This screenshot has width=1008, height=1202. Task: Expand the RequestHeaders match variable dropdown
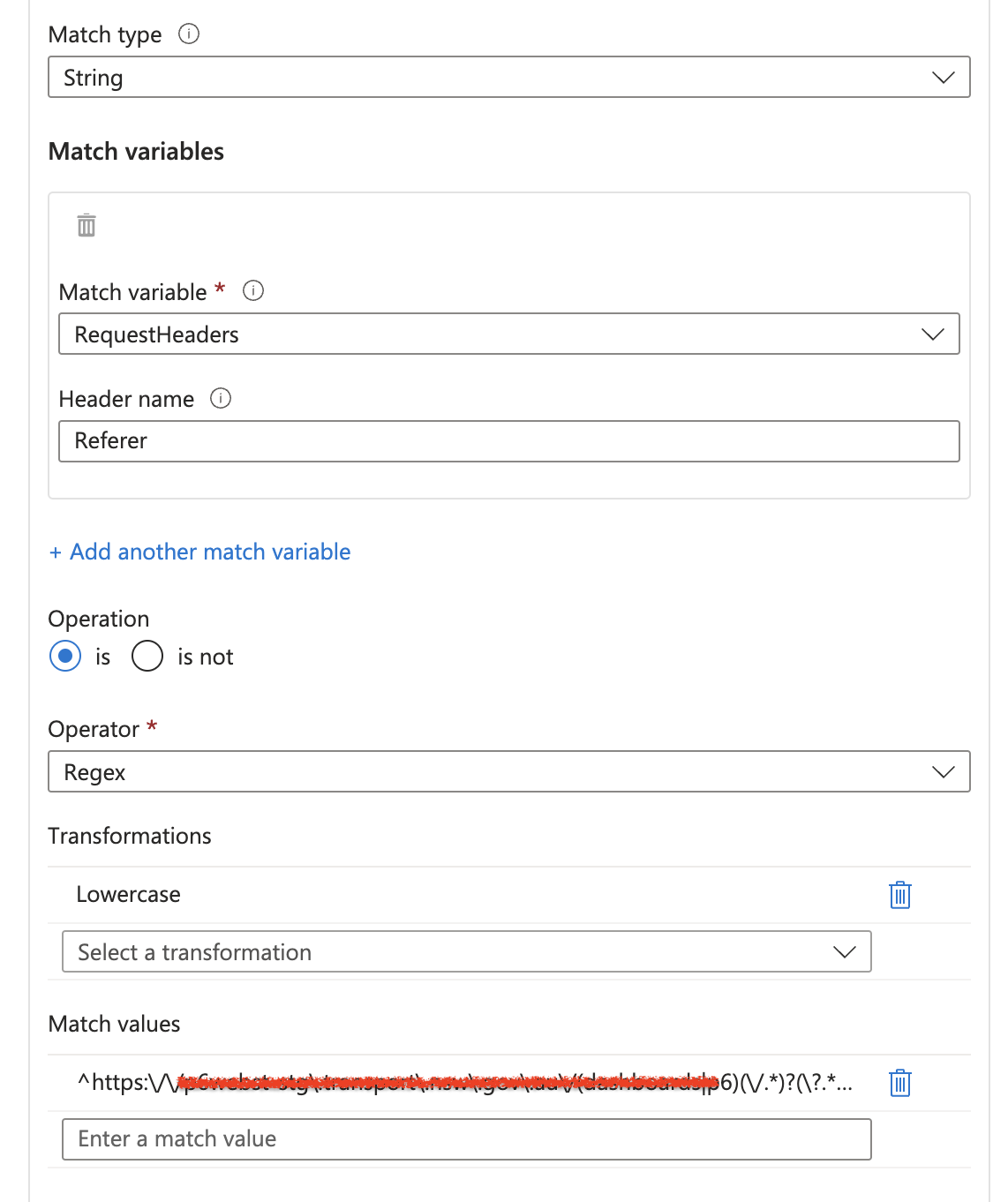508,334
